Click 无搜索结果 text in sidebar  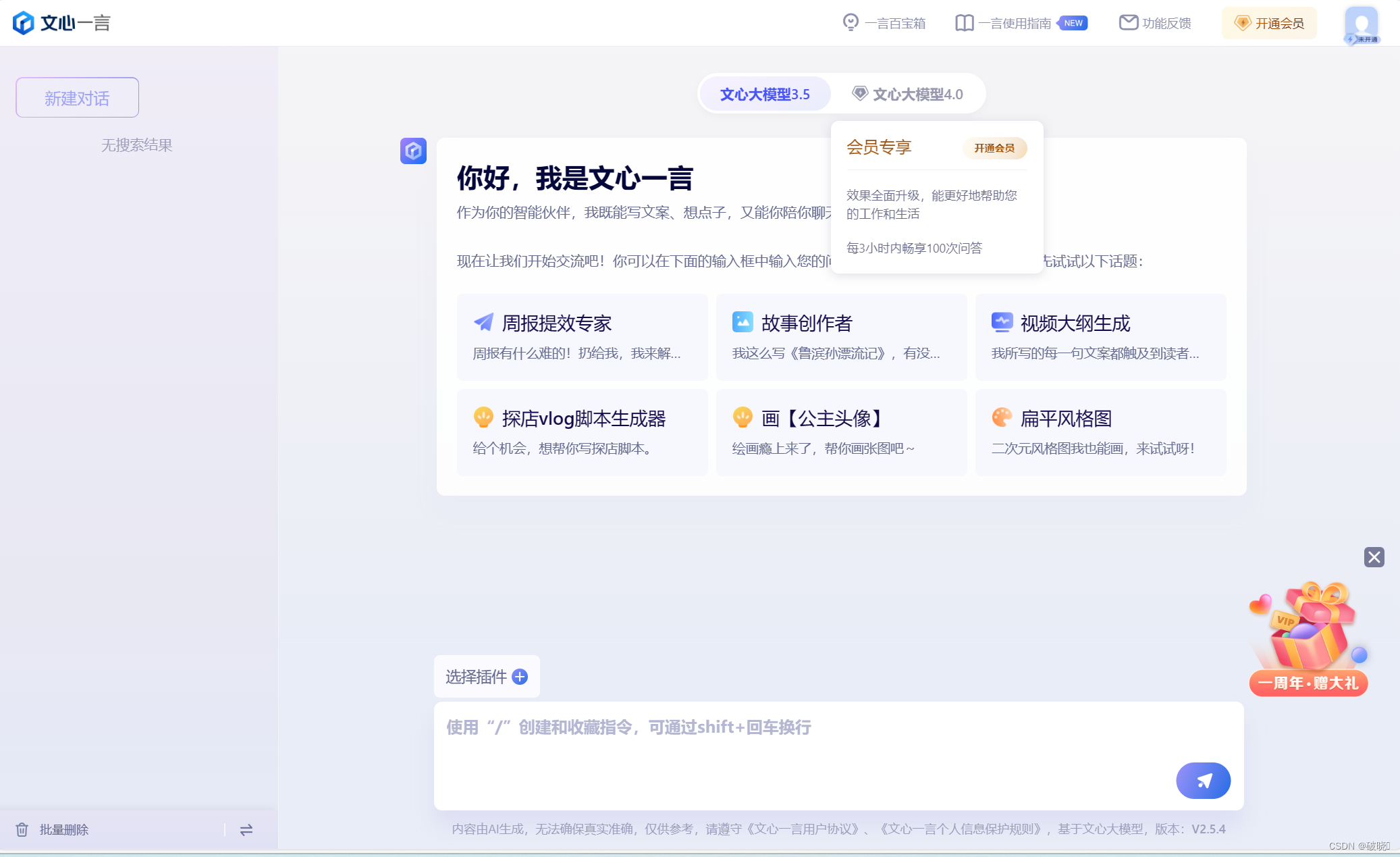point(137,145)
